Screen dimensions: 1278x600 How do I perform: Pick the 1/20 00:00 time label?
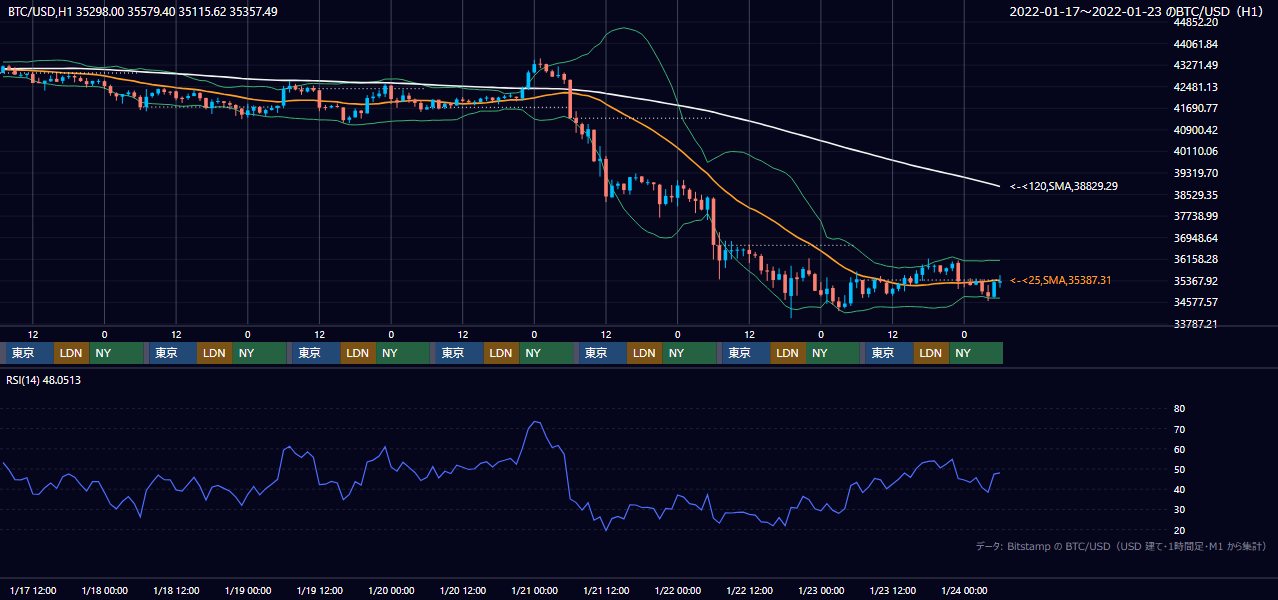(391, 590)
